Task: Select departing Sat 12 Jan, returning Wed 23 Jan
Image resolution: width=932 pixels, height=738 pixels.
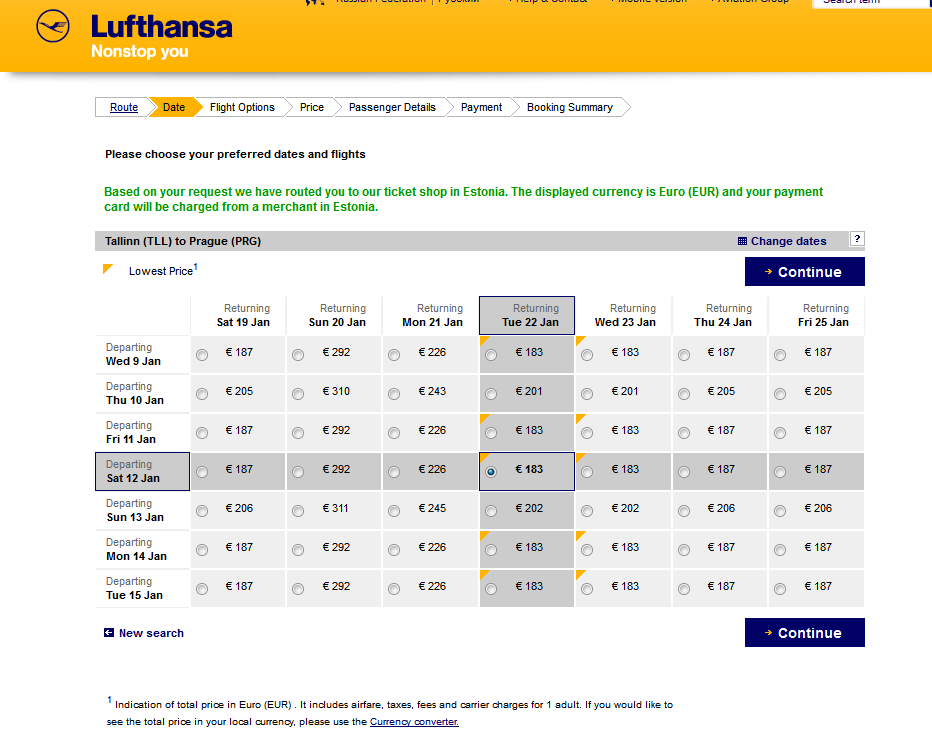Action: coord(587,472)
